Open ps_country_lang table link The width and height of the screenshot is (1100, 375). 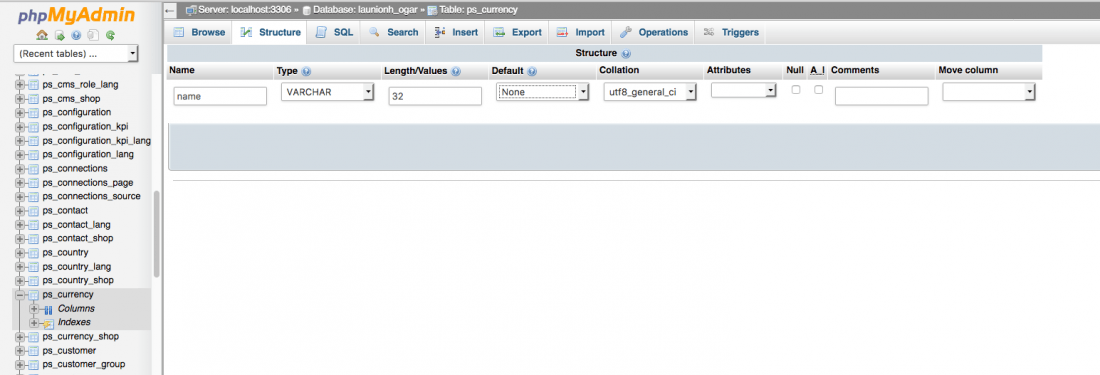click(76, 266)
